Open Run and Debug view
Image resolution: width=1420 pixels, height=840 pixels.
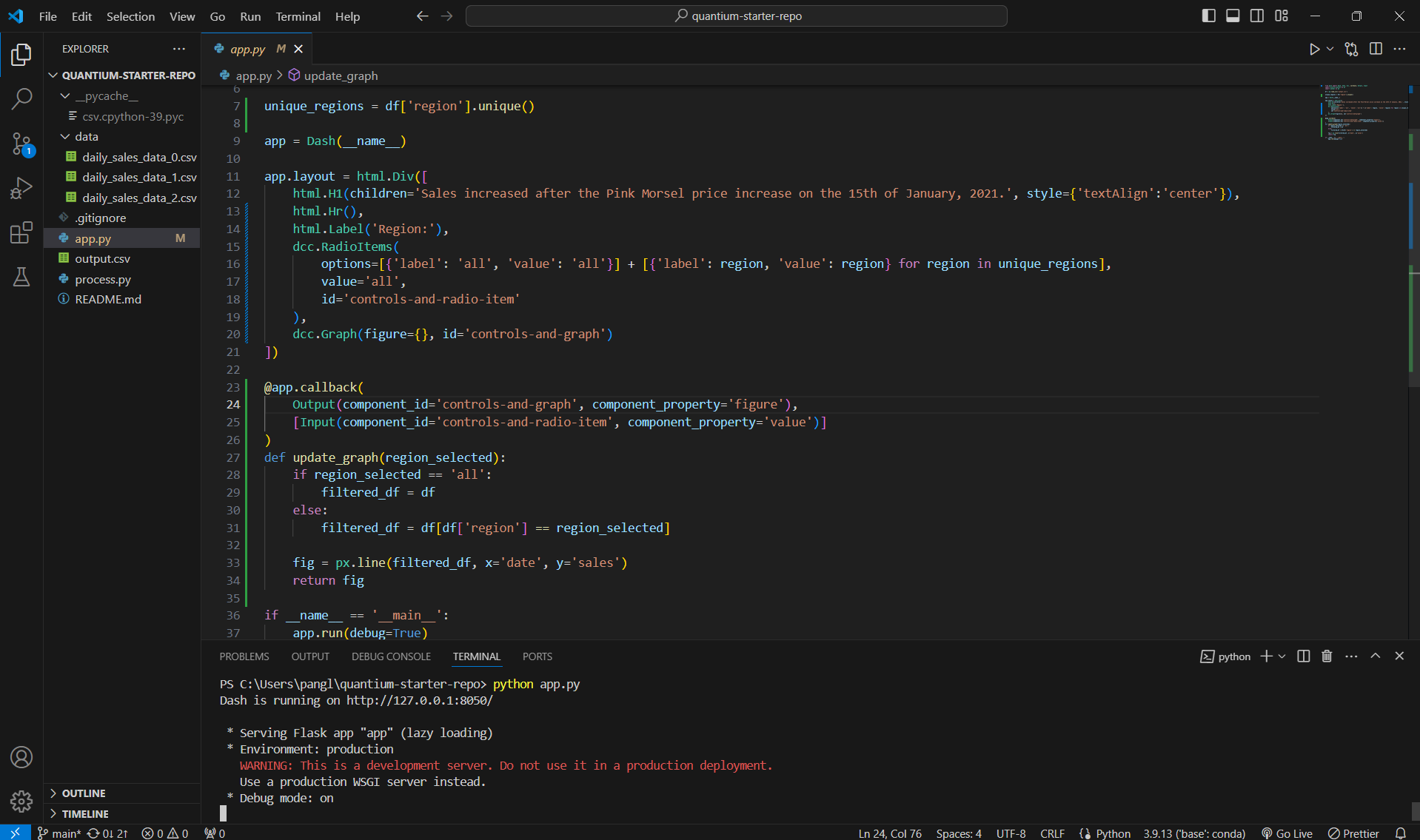(21, 188)
